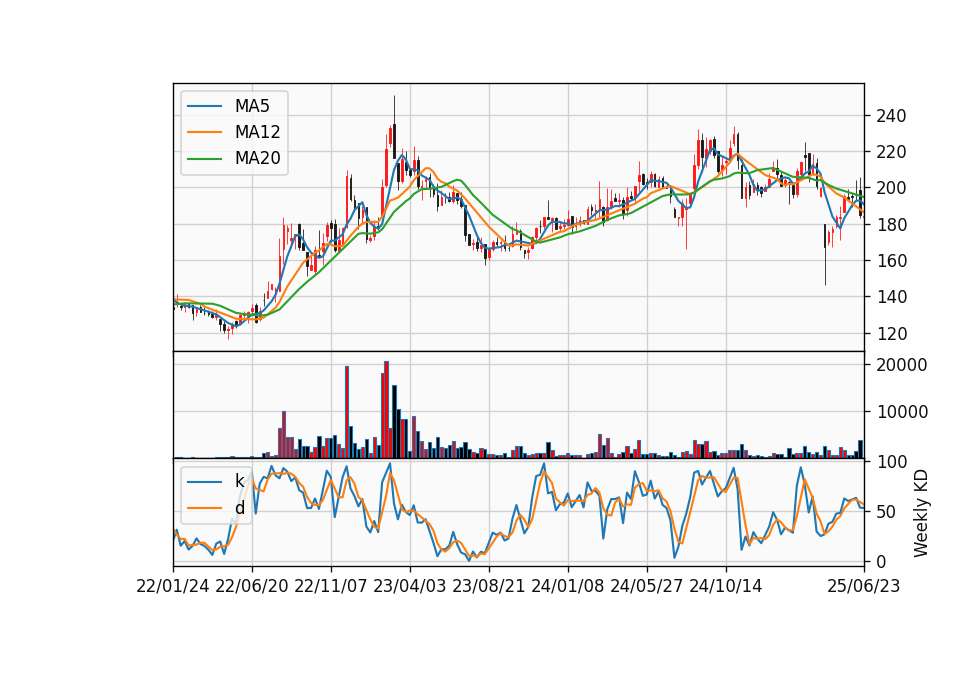Screen dimensions: 960x690
Task: Click the 22/06/20 date label
Action: 252,587
